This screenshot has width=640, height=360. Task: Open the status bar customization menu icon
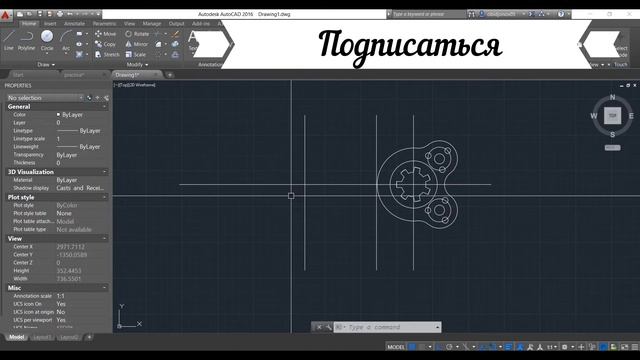click(635, 347)
